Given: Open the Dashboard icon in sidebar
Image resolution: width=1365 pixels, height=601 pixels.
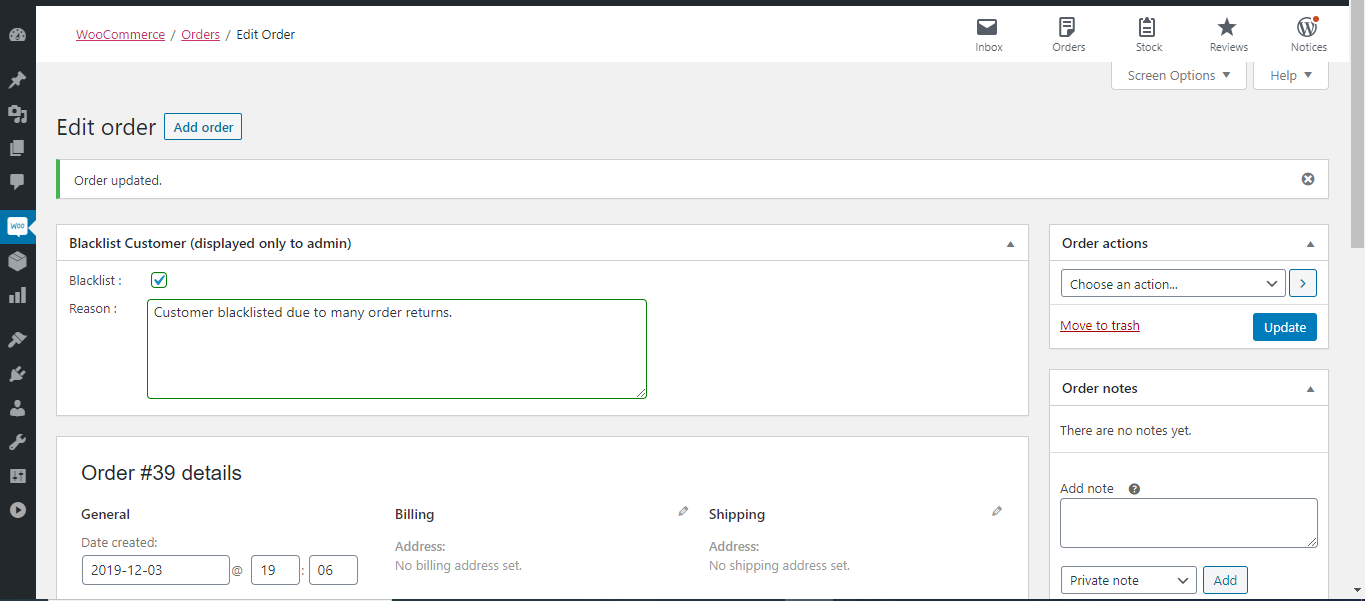Looking at the screenshot, I should point(17,35).
